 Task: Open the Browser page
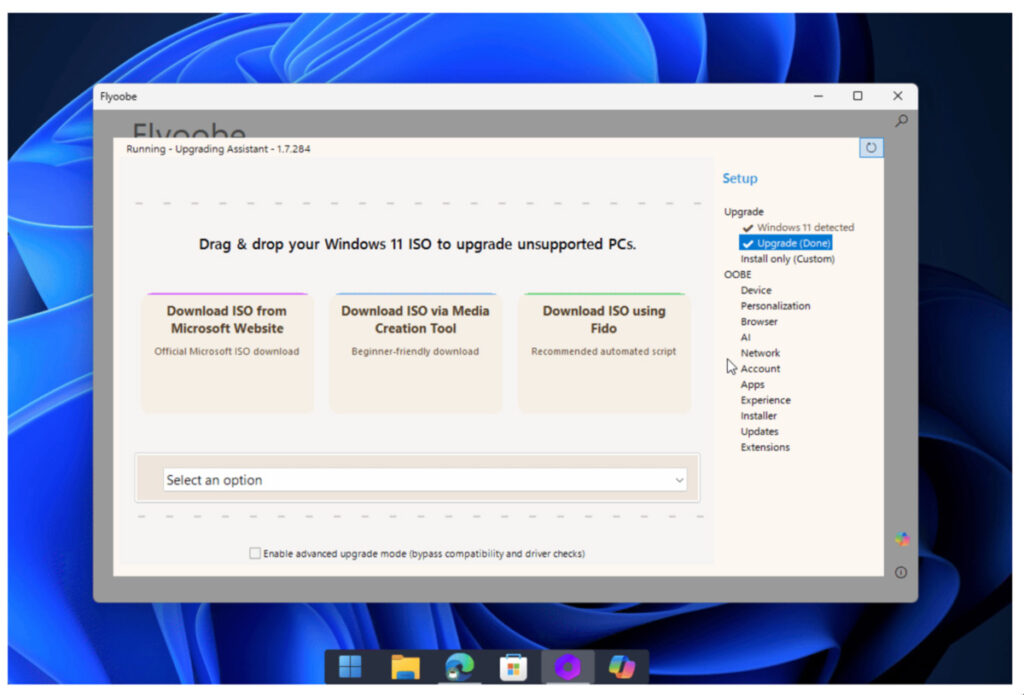pyautogui.click(x=759, y=321)
